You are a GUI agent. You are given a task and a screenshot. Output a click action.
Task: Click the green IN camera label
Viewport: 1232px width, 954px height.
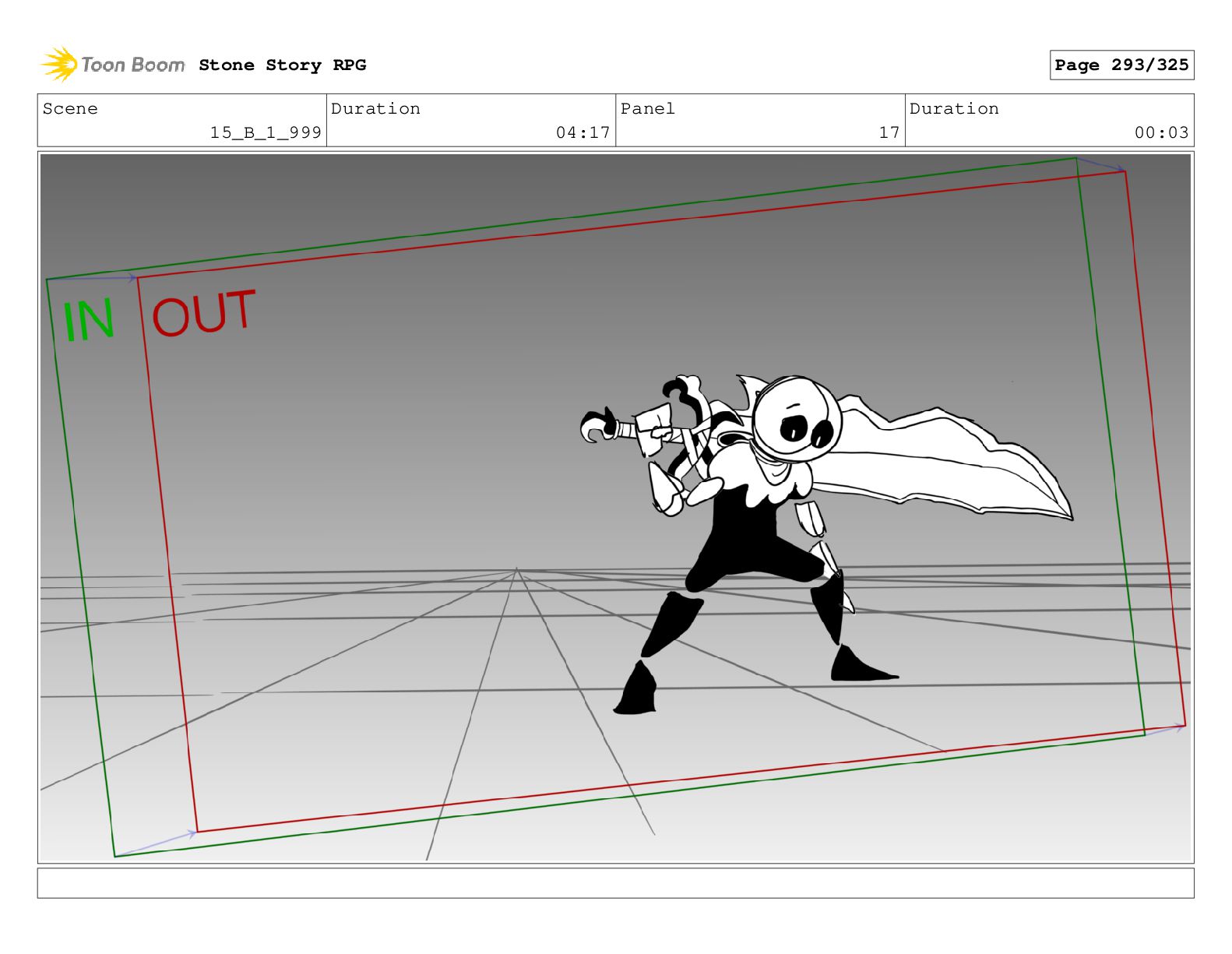pyautogui.click(x=88, y=320)
